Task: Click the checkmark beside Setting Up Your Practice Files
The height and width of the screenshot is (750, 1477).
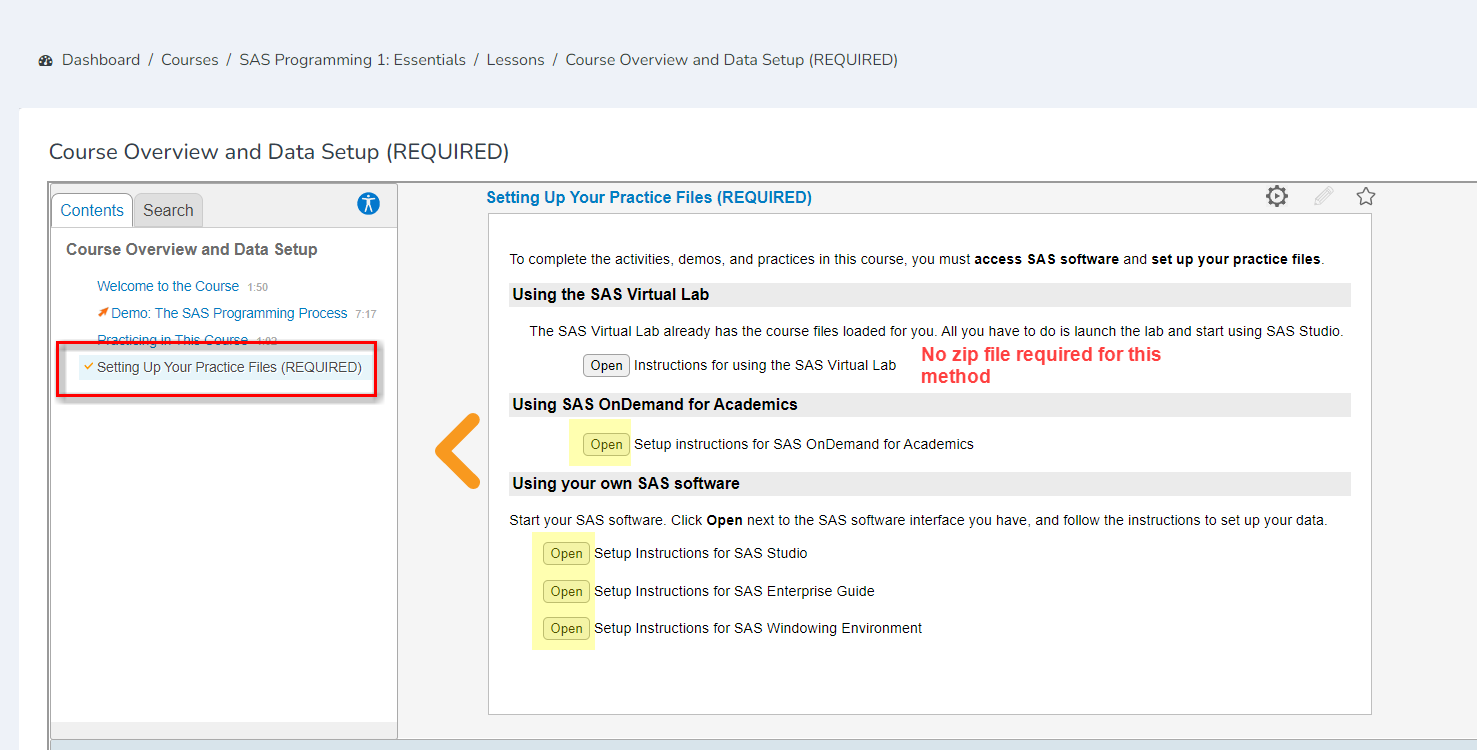Action: (x=89, y=366)
